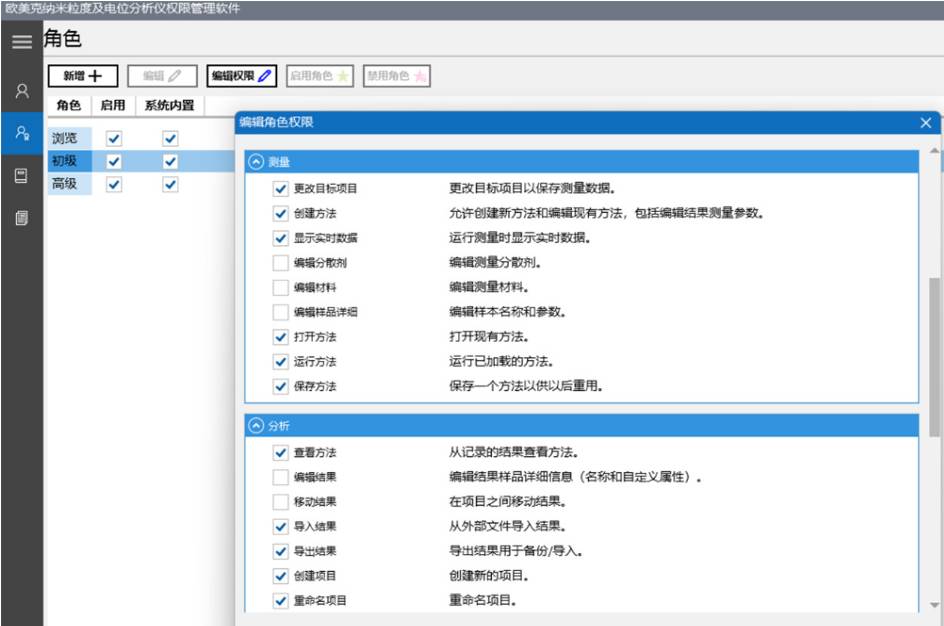The width and height of the screenshot is (944, 626).
Task: Click the 编辑权限 button
Action: pyautogui.click(x=241, y=76)
